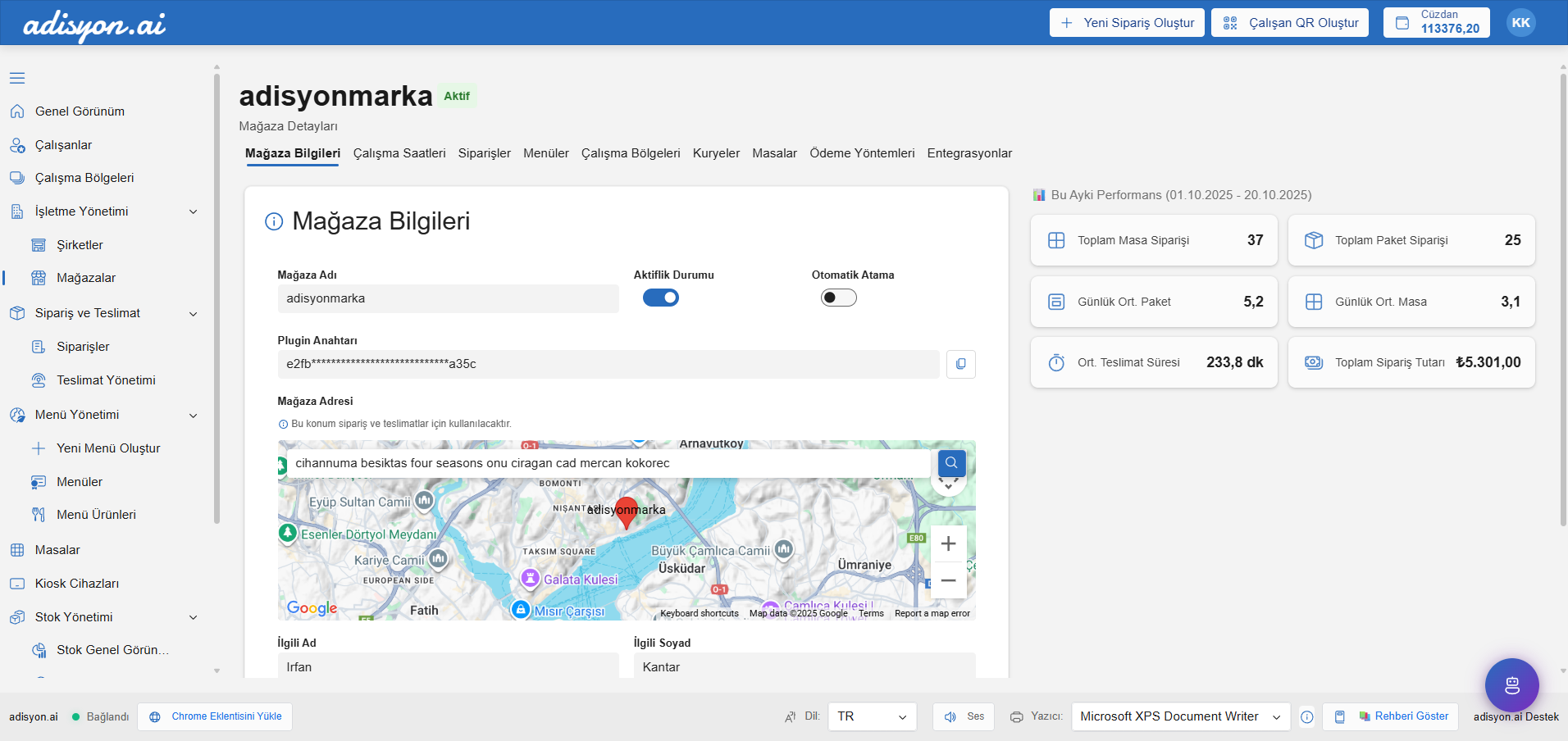Switch to the Çalışma Saatleri tab

(399, 153)
